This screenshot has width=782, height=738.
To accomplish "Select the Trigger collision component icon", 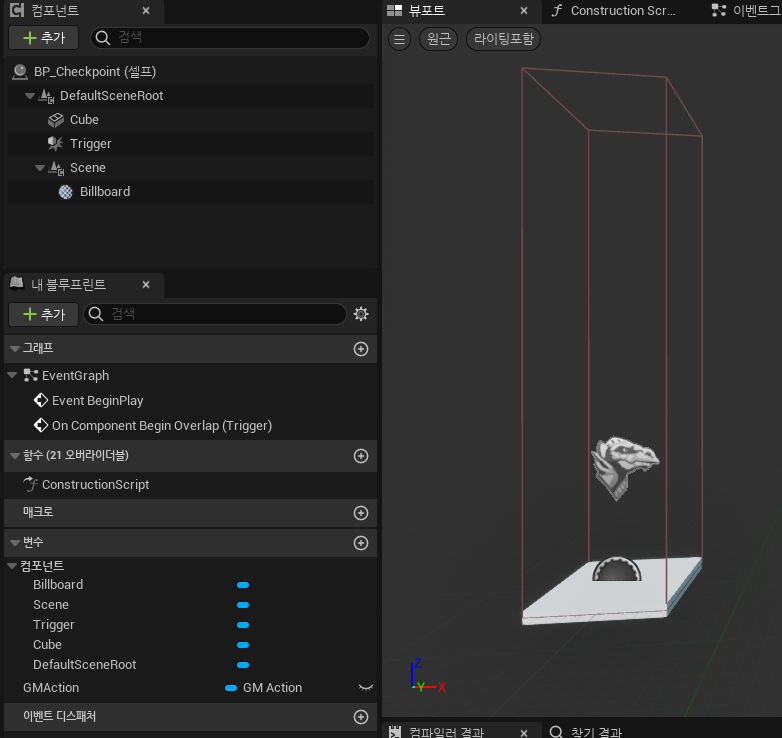I will (55, 144).
